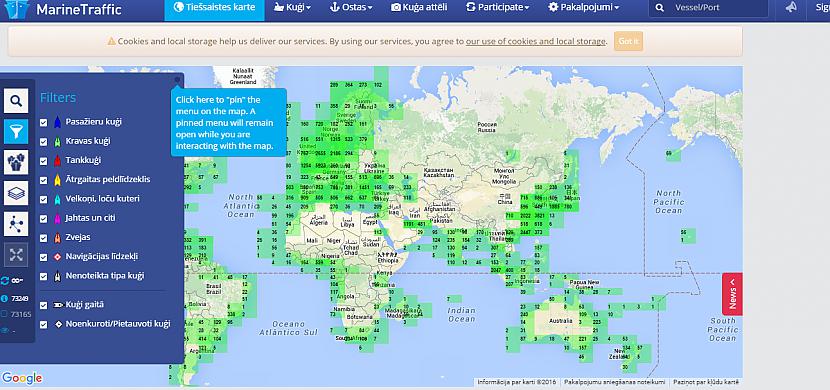Toggle fullscreen map expand icon
The height and width of the screenshot is (390, 830).
pos(16,255)
